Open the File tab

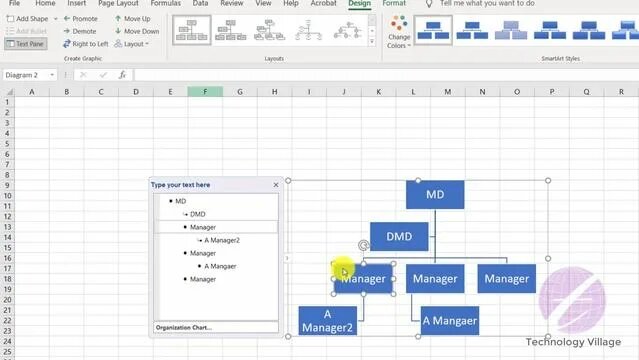tap(14, 3)
